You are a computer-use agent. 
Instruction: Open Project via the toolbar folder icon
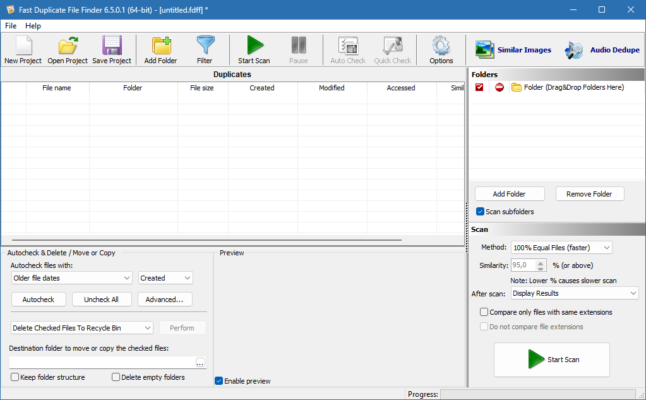coord(67,50)
